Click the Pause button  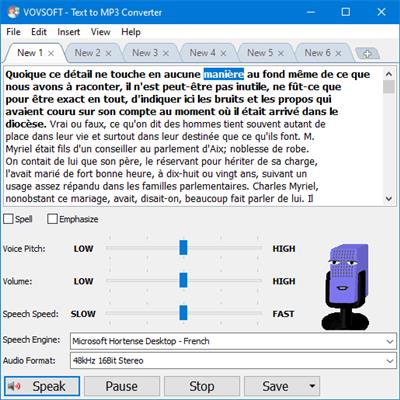pos(122,386)
